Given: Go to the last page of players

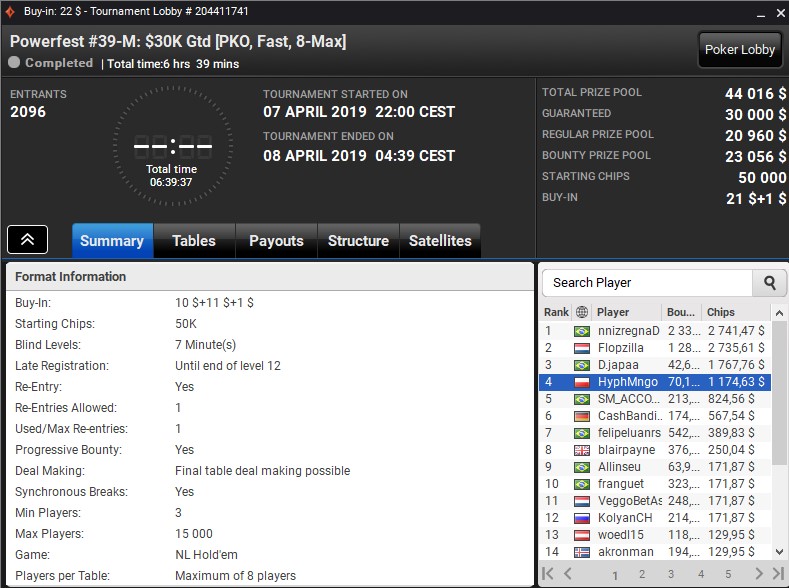Looking at the screenshot, I should click(778, 574).
